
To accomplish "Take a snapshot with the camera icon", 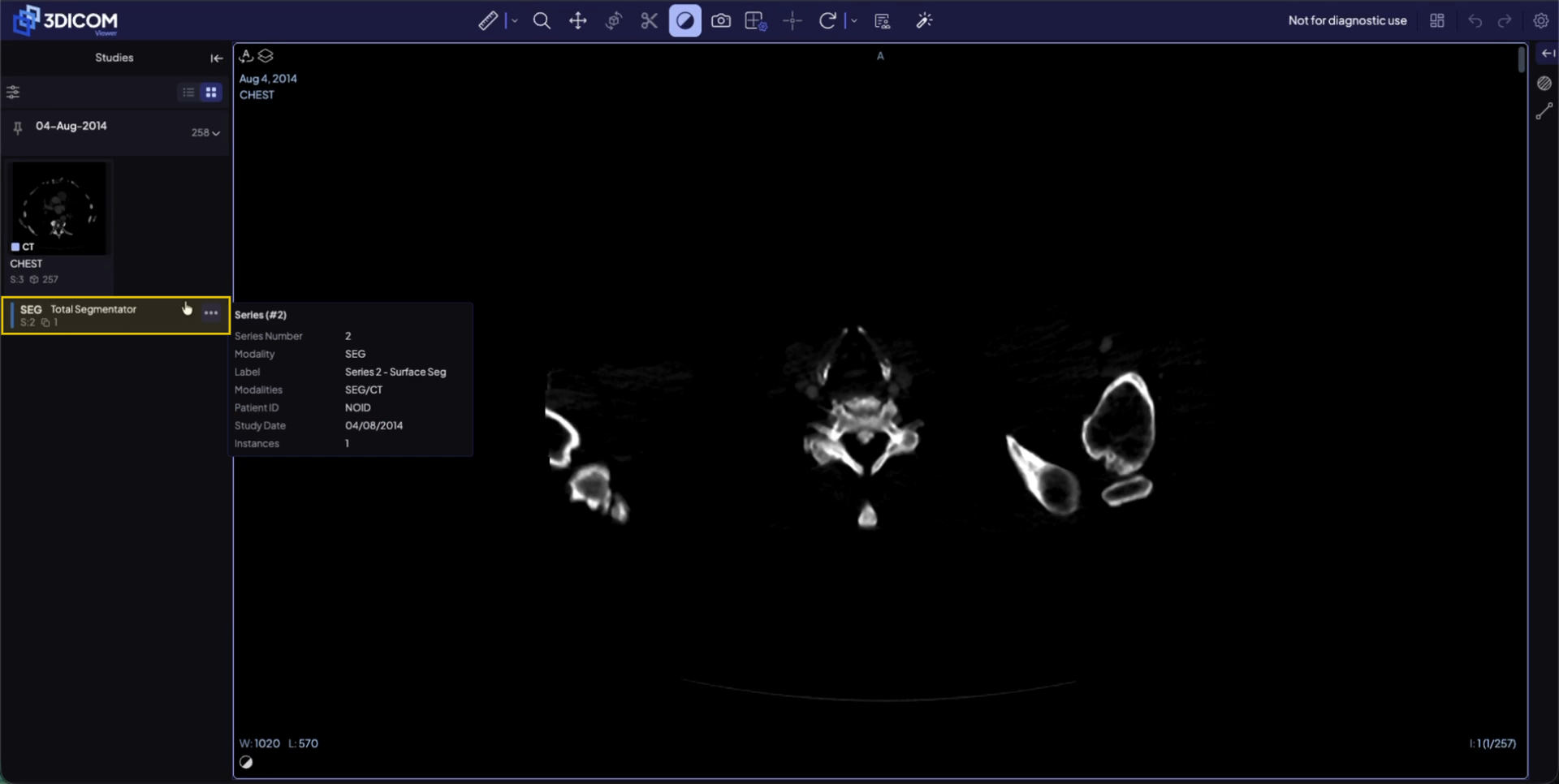I will 721,21.
